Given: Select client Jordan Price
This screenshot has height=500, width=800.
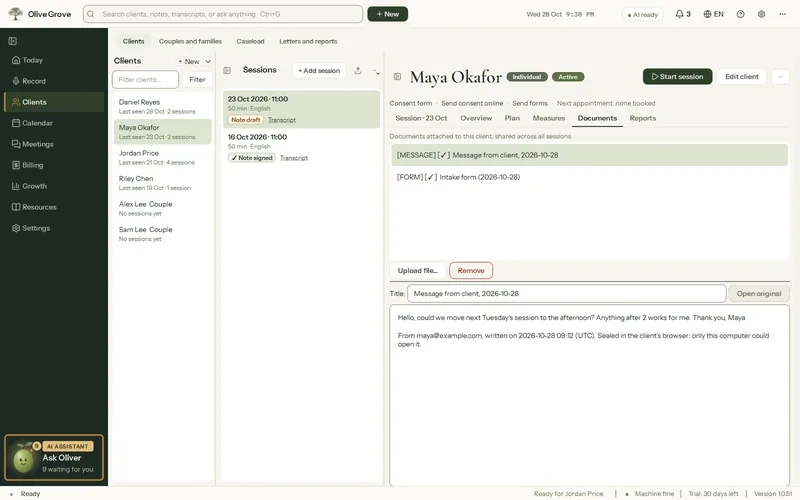Looking at the screenshot, I should click(x=162, y=157).
